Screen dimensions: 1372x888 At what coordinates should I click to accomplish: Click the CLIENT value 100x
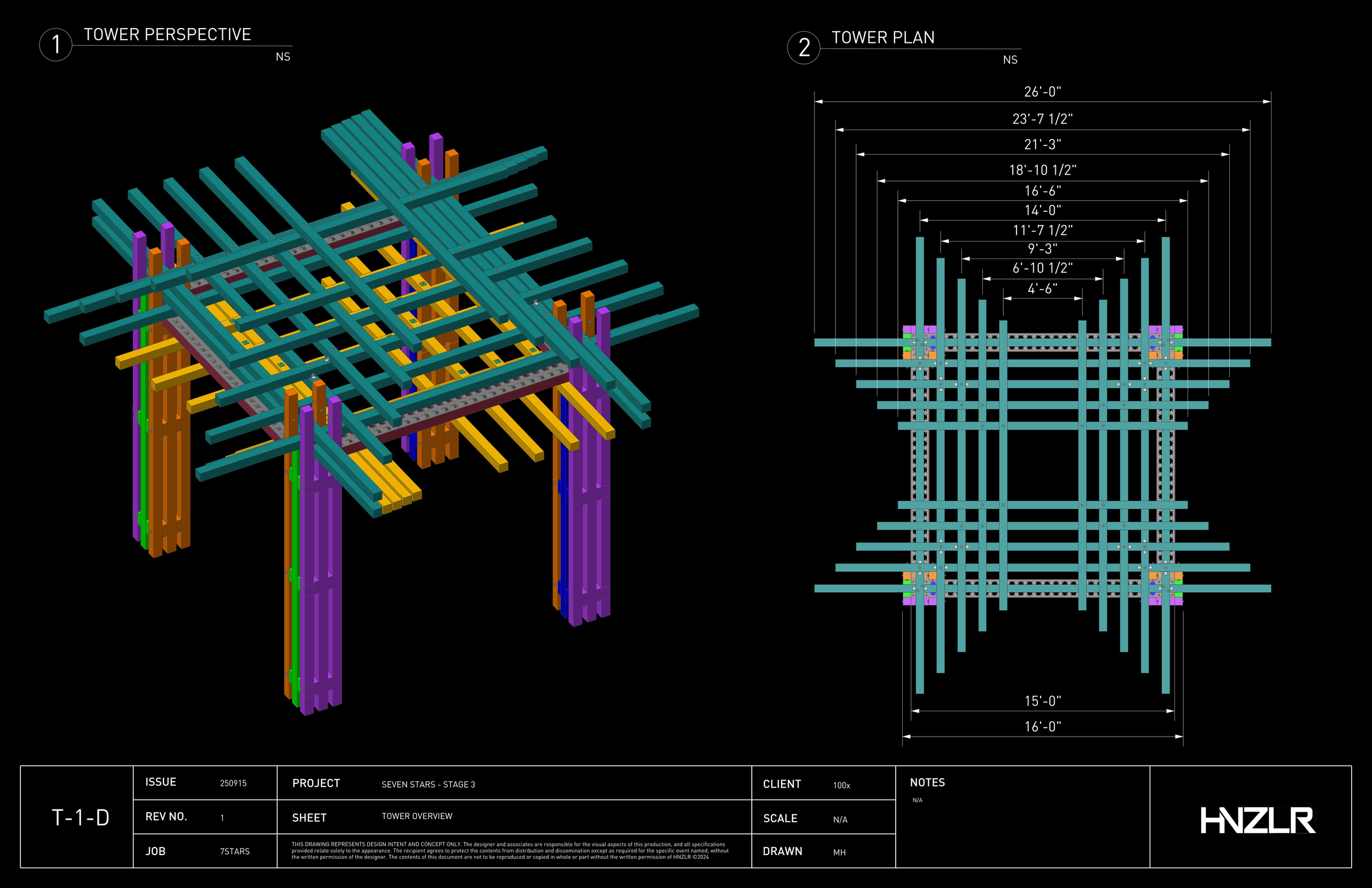coord(841,785)
